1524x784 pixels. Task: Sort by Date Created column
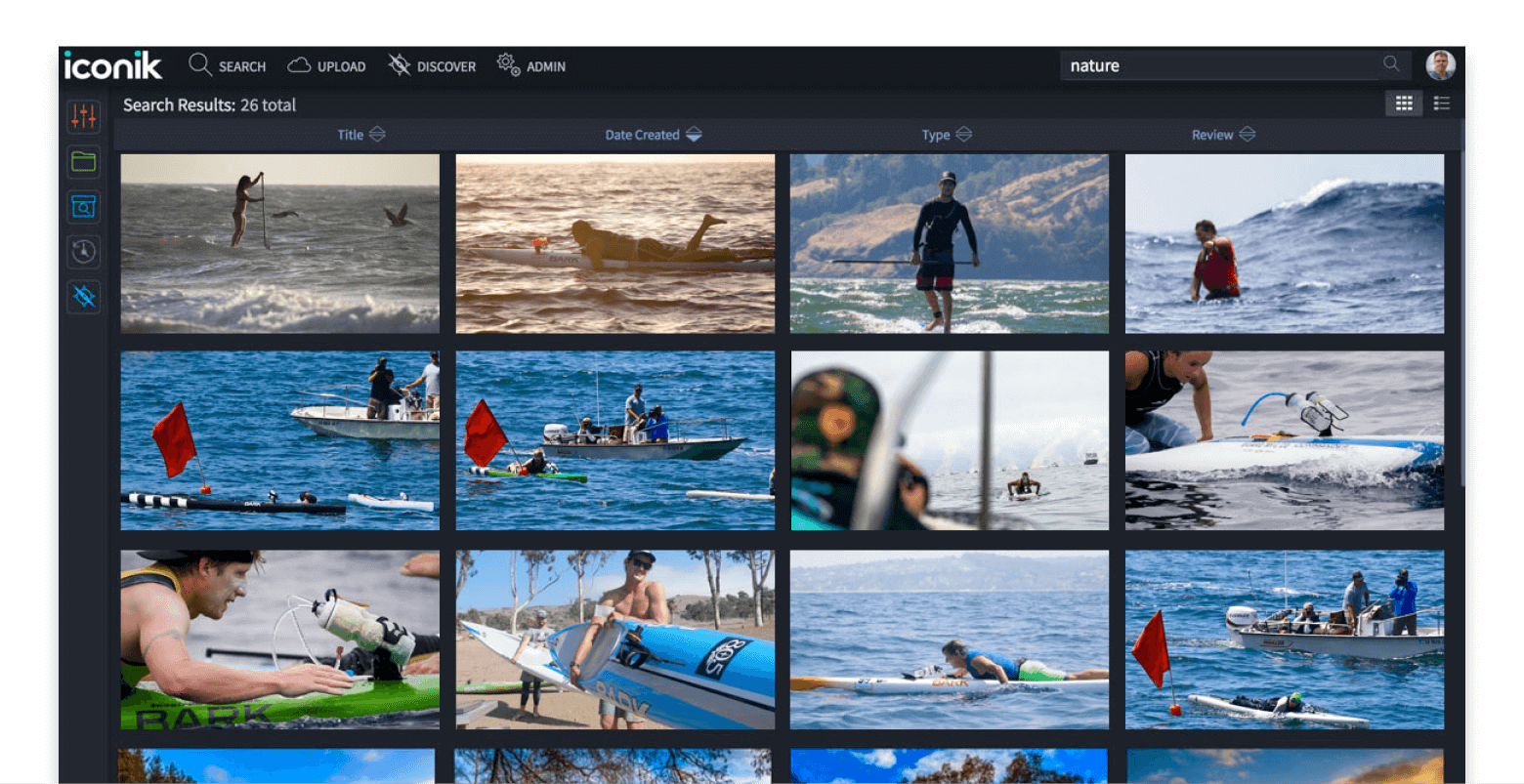653,134
